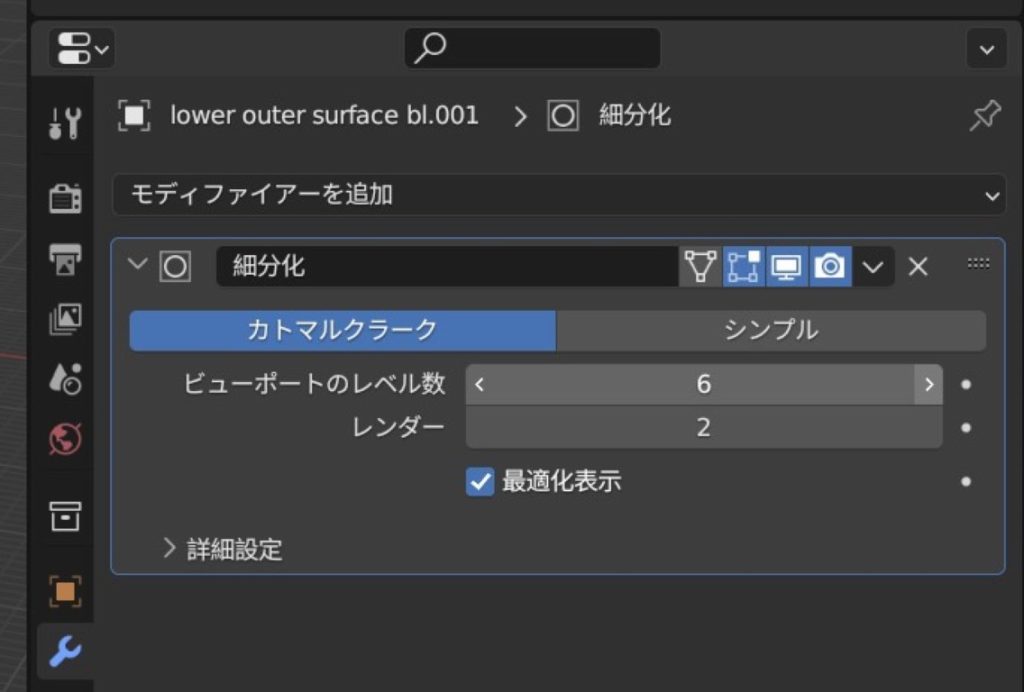
Task: Open the モディファイアーを追加 dropdown
Action: 558,195
